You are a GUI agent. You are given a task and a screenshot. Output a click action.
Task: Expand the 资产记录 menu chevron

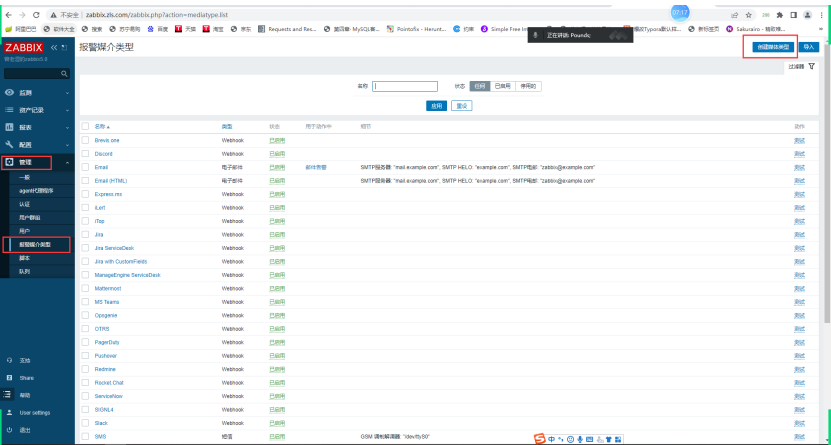click(x=67, y=110)
